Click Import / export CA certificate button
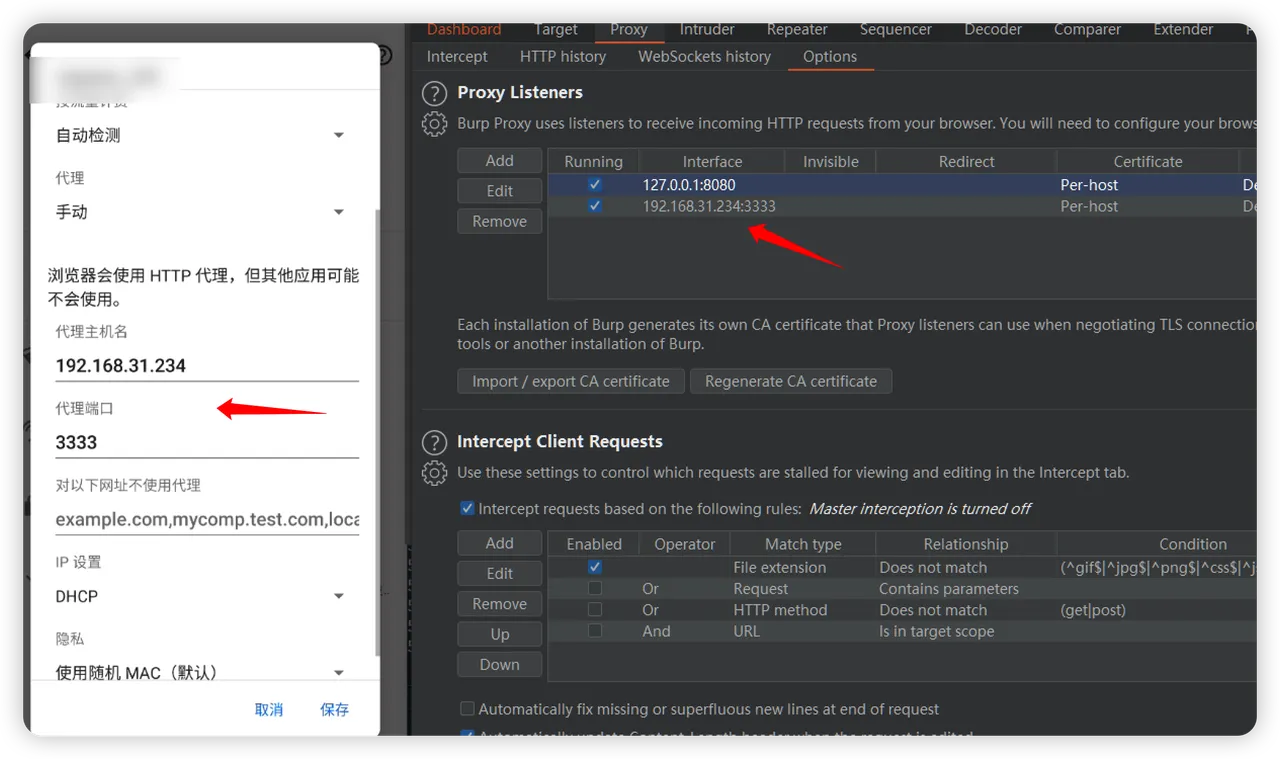The height and width of the screenshot is (759, 1280). point(571,381)
